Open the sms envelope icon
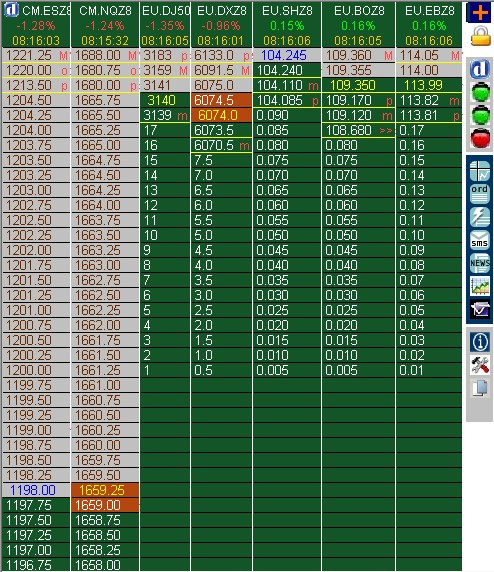494x572 pixels. tap(479, 240)
